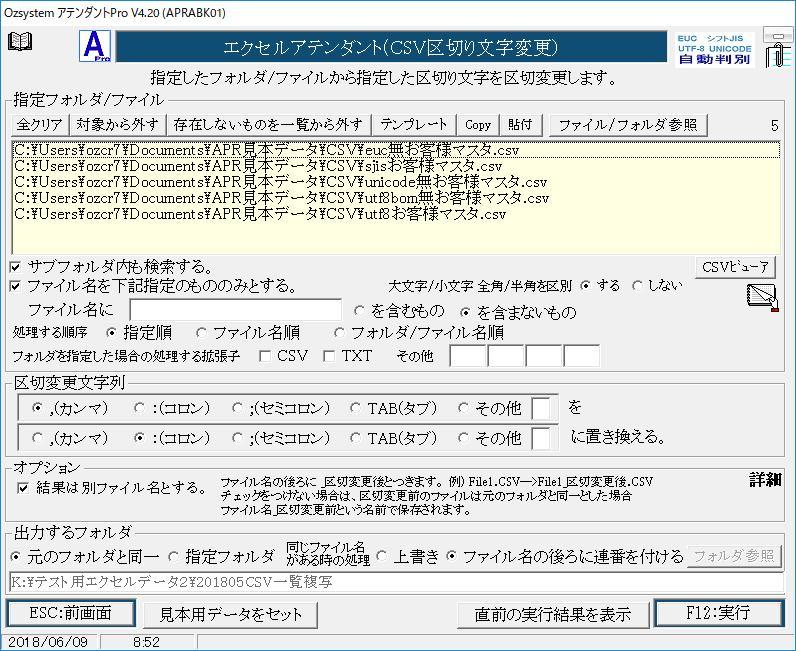The width and height of the screenshot is (796, 651).
Task: Click the last その他 extension box
Action: coord(582,356)
